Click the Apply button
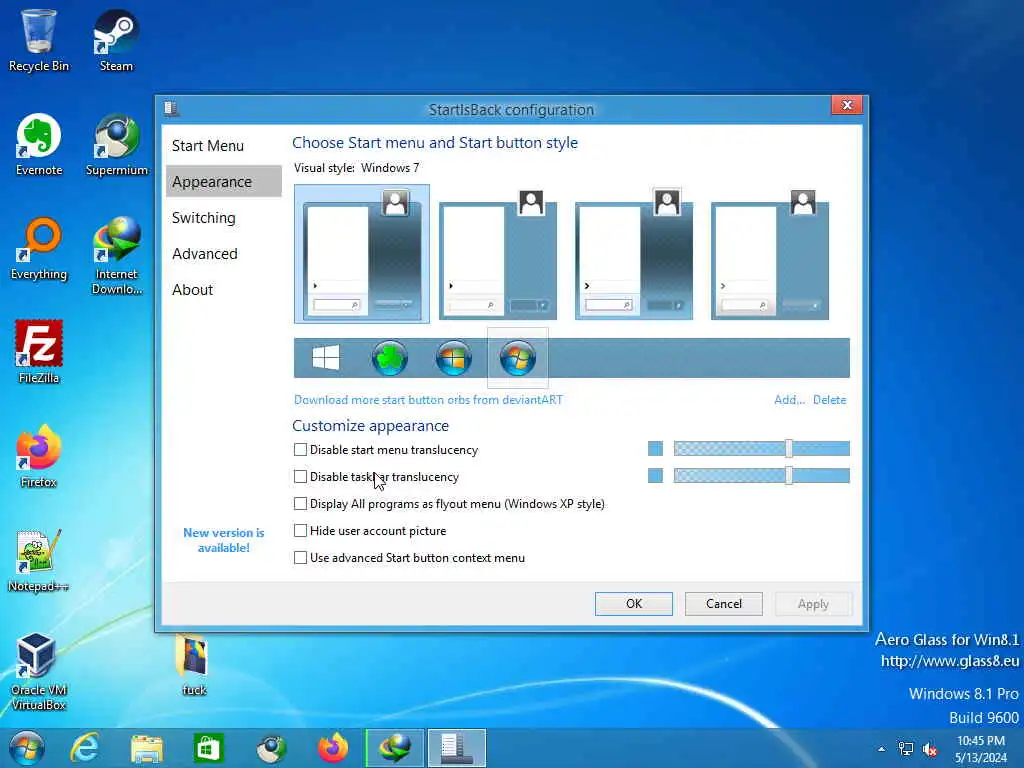The height and width of the screenshot is (768, 1024). 813,603
